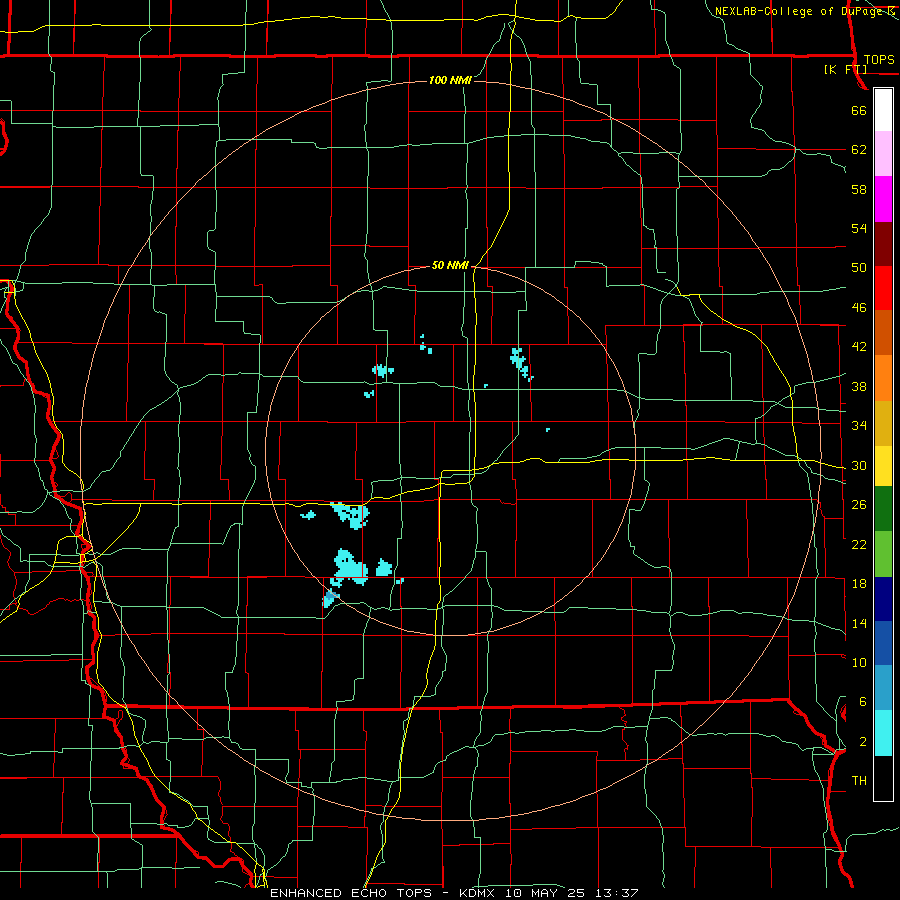Click the medium blue legend swatch
Screen dimensions: 900x900
pyautogui.click(x=883, y=643)
